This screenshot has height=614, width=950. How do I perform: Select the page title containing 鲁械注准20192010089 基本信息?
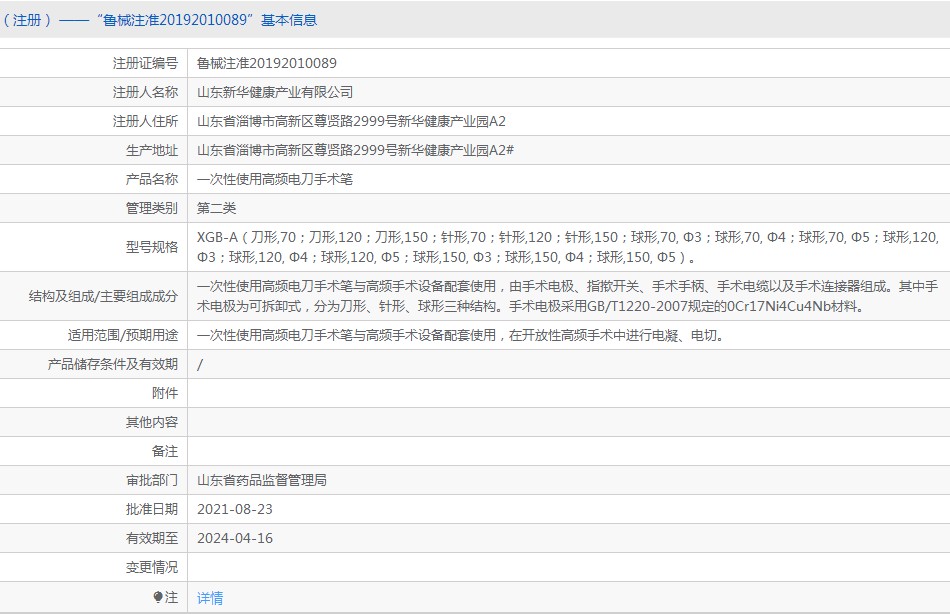point(159,20)
